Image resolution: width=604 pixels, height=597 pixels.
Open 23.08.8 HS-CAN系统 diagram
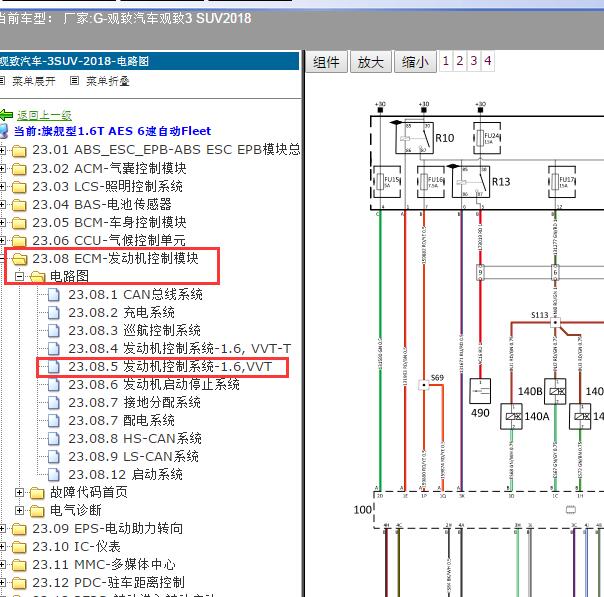(x=135, y=438)
